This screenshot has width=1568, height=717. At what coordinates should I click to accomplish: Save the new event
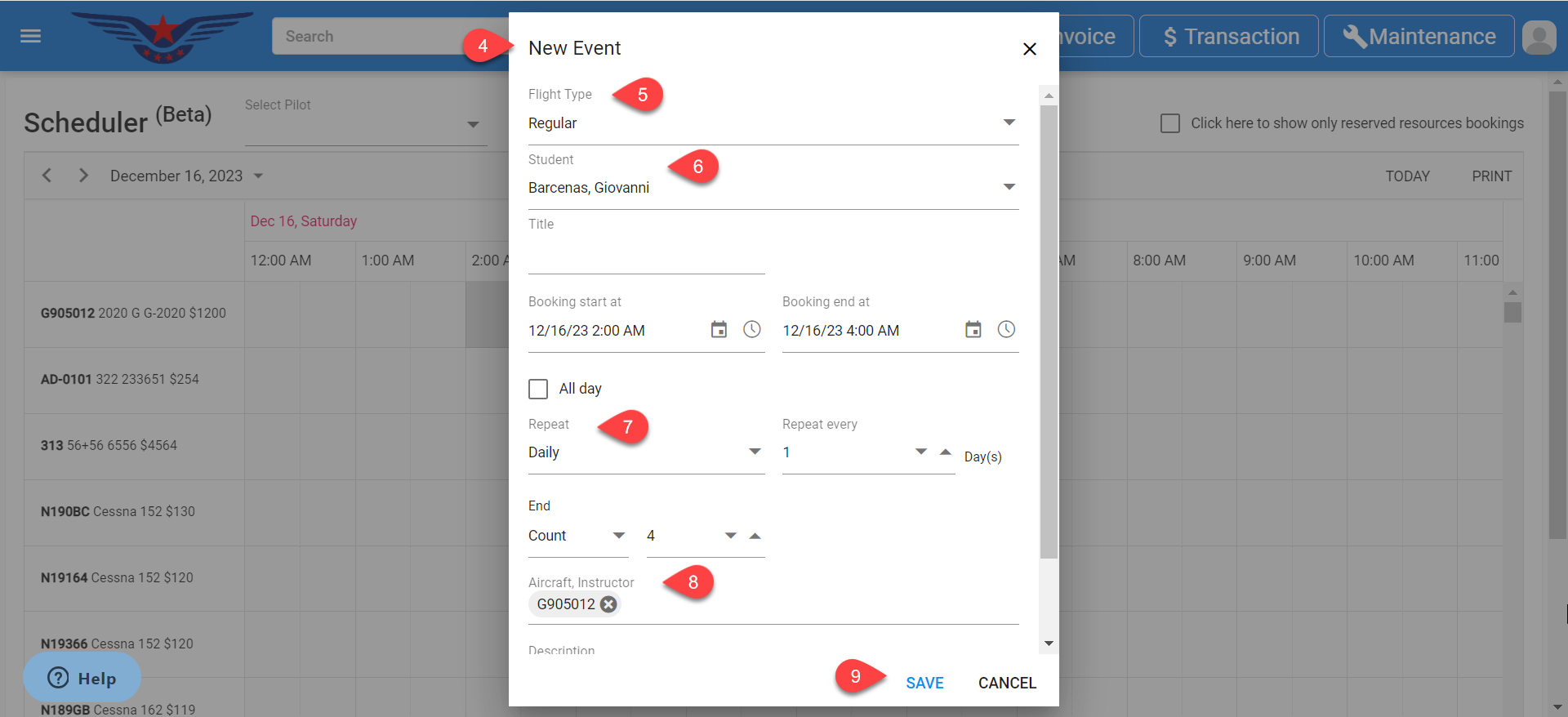924,683
